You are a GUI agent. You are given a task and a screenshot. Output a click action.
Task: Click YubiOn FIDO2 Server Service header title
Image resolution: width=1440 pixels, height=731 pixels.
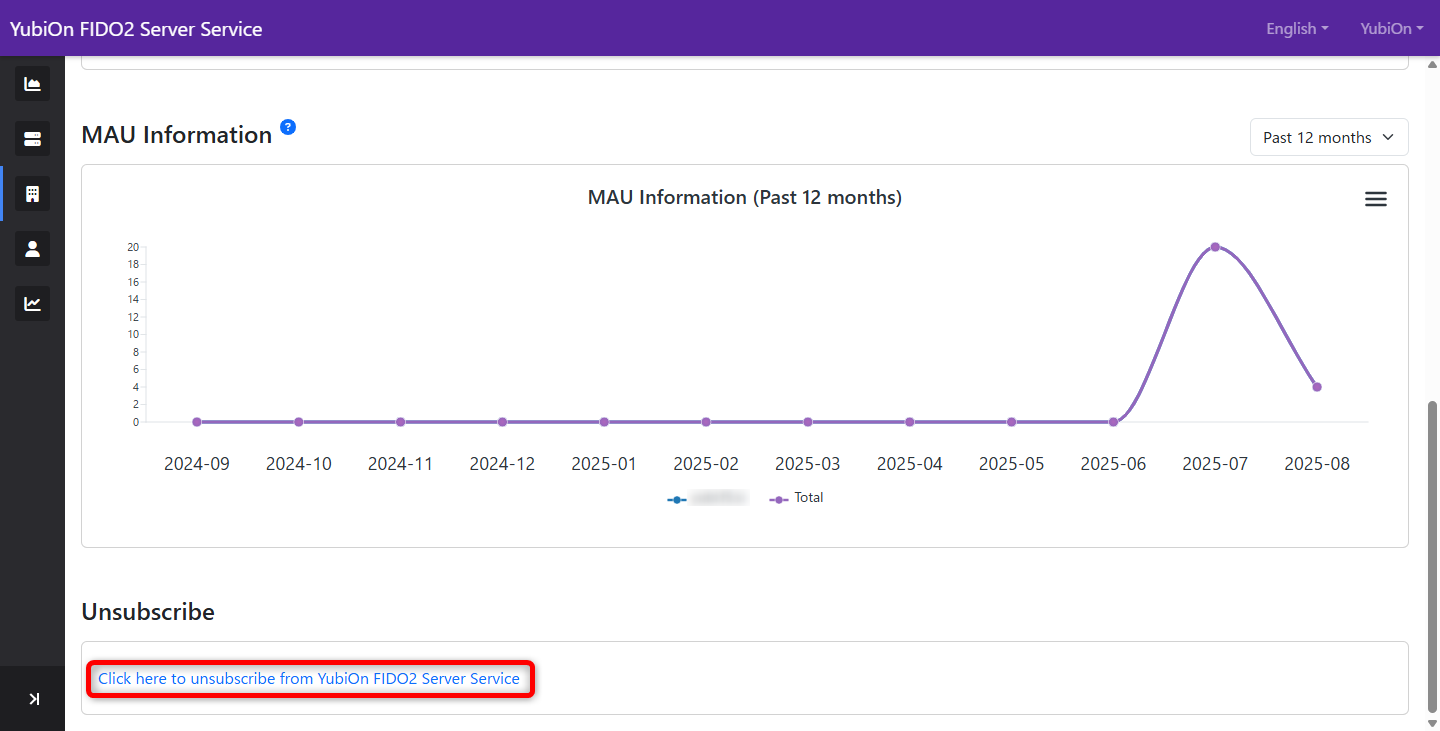click(136, 29)
